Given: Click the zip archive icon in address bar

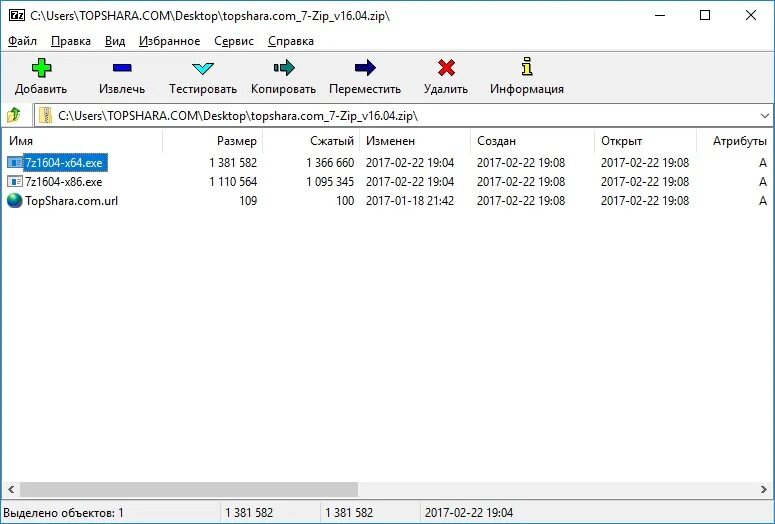Looking at the screenshot, I should [45, 116].
